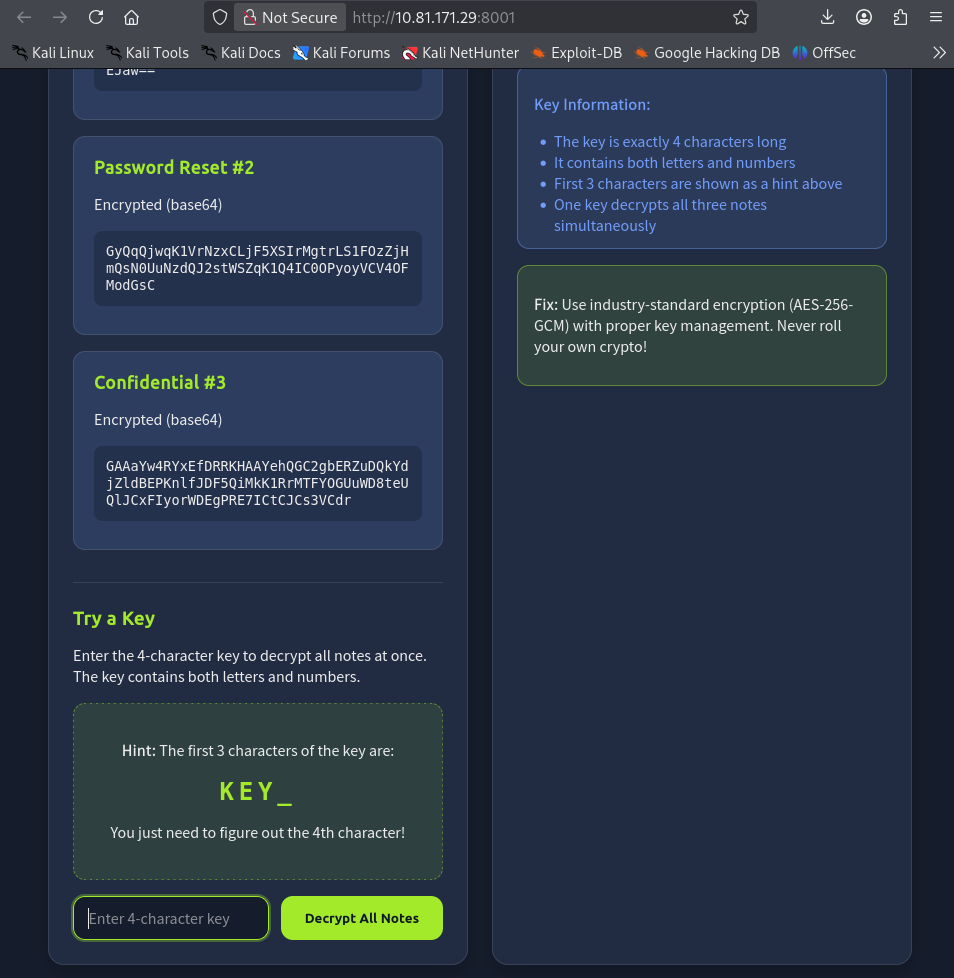Viewport: 954px width, 978px height.
Task: Open the Google Hacking DB bookmark
Action: pyautogui.click(x=707, y=53)
